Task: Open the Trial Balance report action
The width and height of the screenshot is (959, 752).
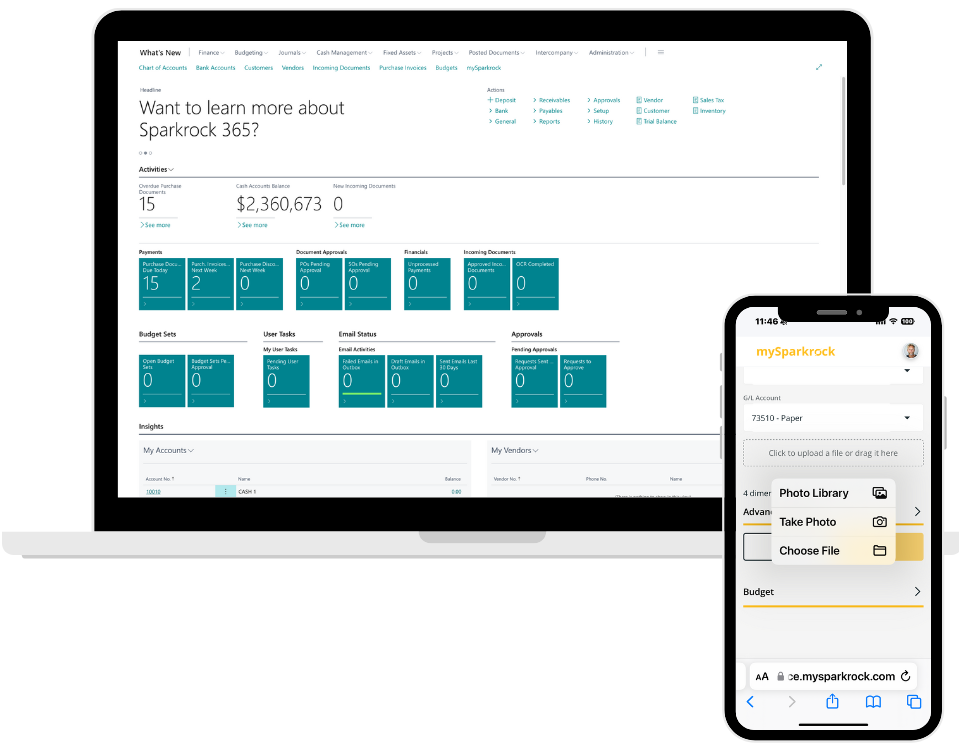Action: click(656, 122)
